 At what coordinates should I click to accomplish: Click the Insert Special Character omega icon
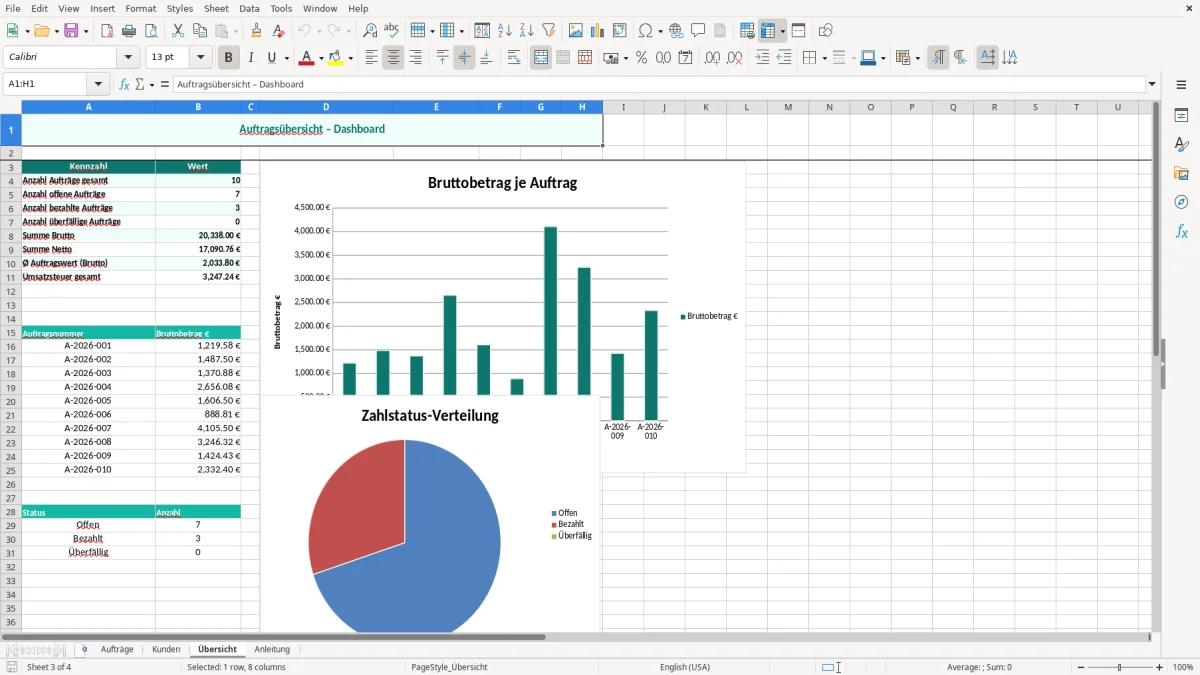(x=645, y=31)
